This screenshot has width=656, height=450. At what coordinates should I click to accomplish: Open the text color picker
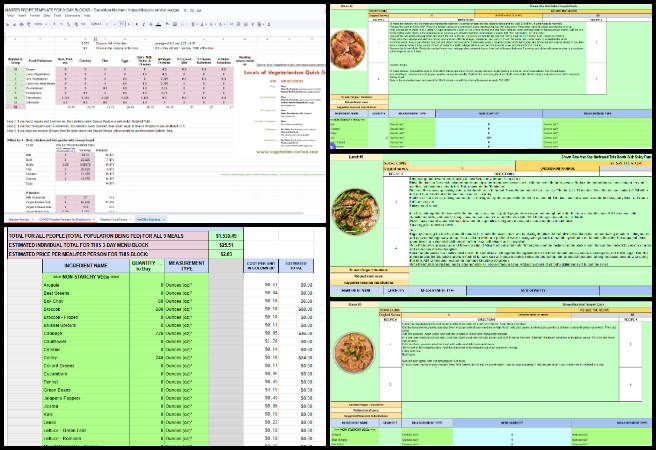tap(159, 24)
